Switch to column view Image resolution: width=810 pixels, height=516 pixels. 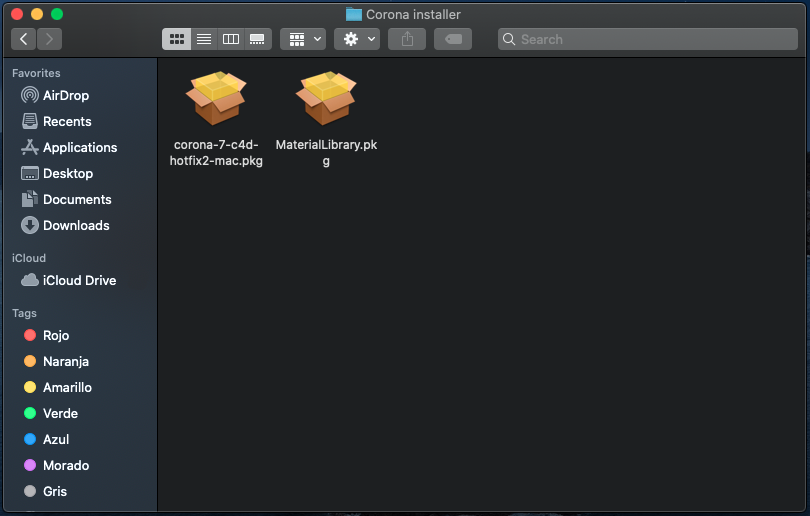(x=231, y=39)
